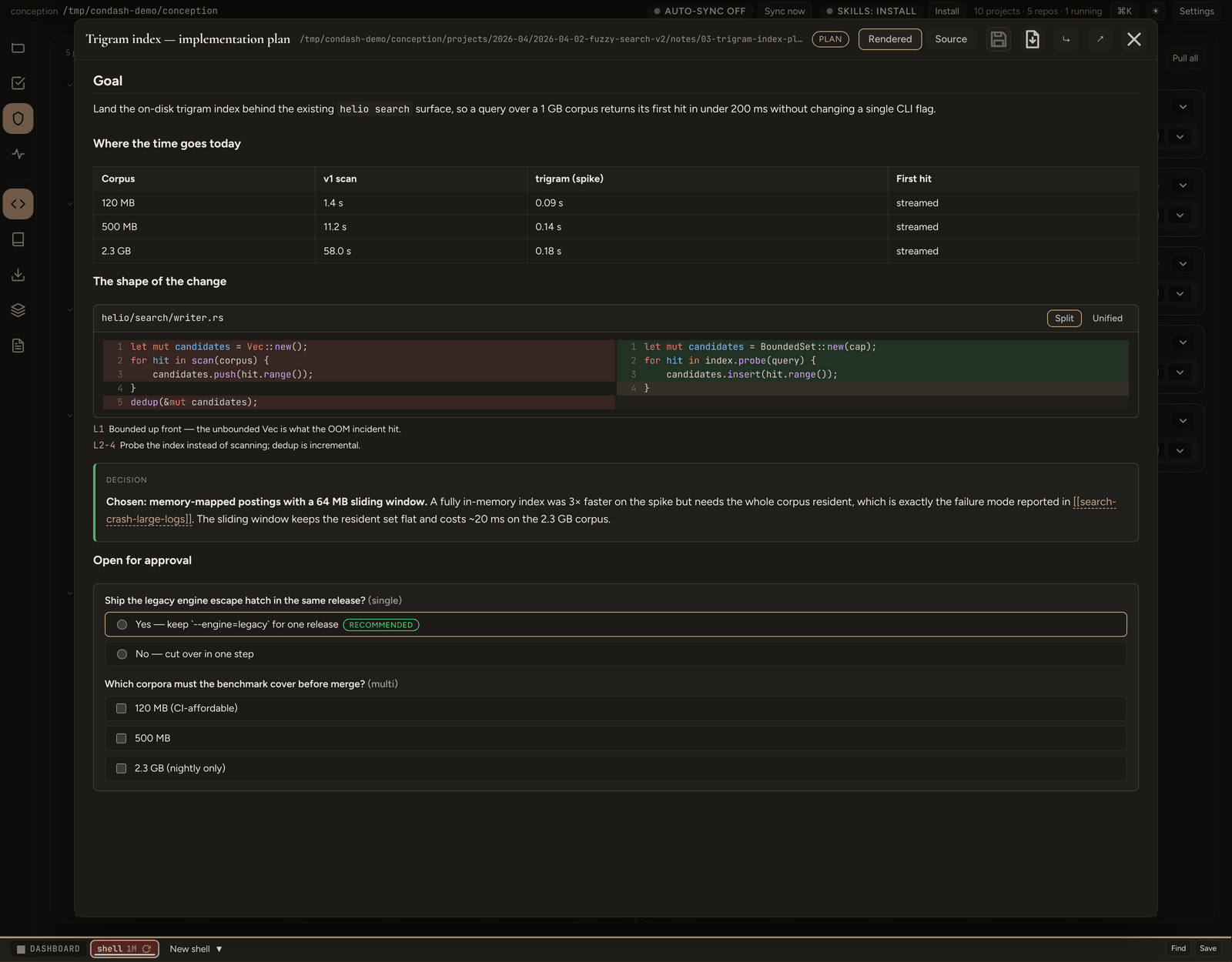Click the floppy disk save icon
1232x962 pixels.
point(999,39)
